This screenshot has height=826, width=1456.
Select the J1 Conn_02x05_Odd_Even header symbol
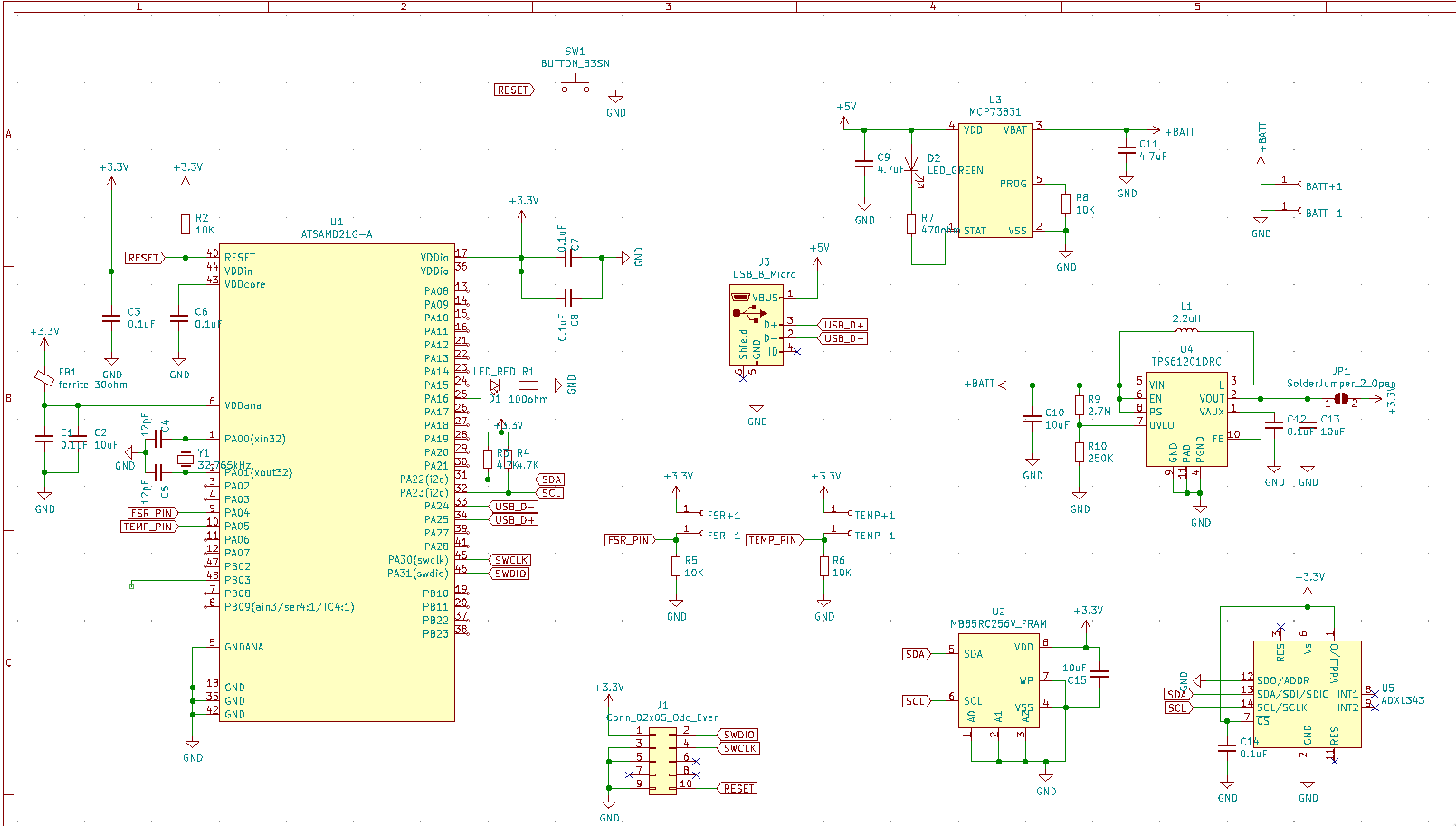point(662,761)
